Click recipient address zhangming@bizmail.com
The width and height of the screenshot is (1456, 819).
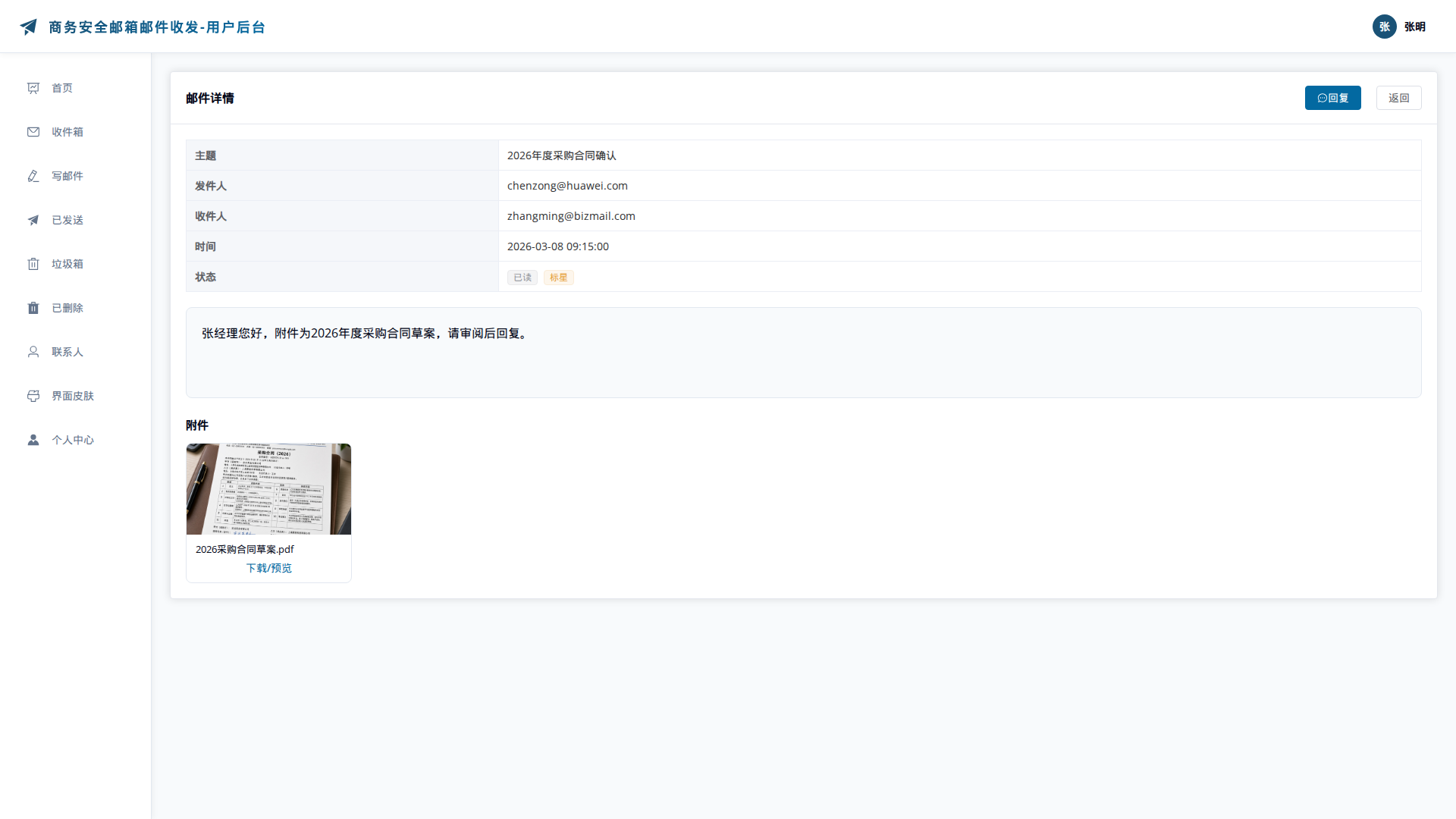[571, 216]
